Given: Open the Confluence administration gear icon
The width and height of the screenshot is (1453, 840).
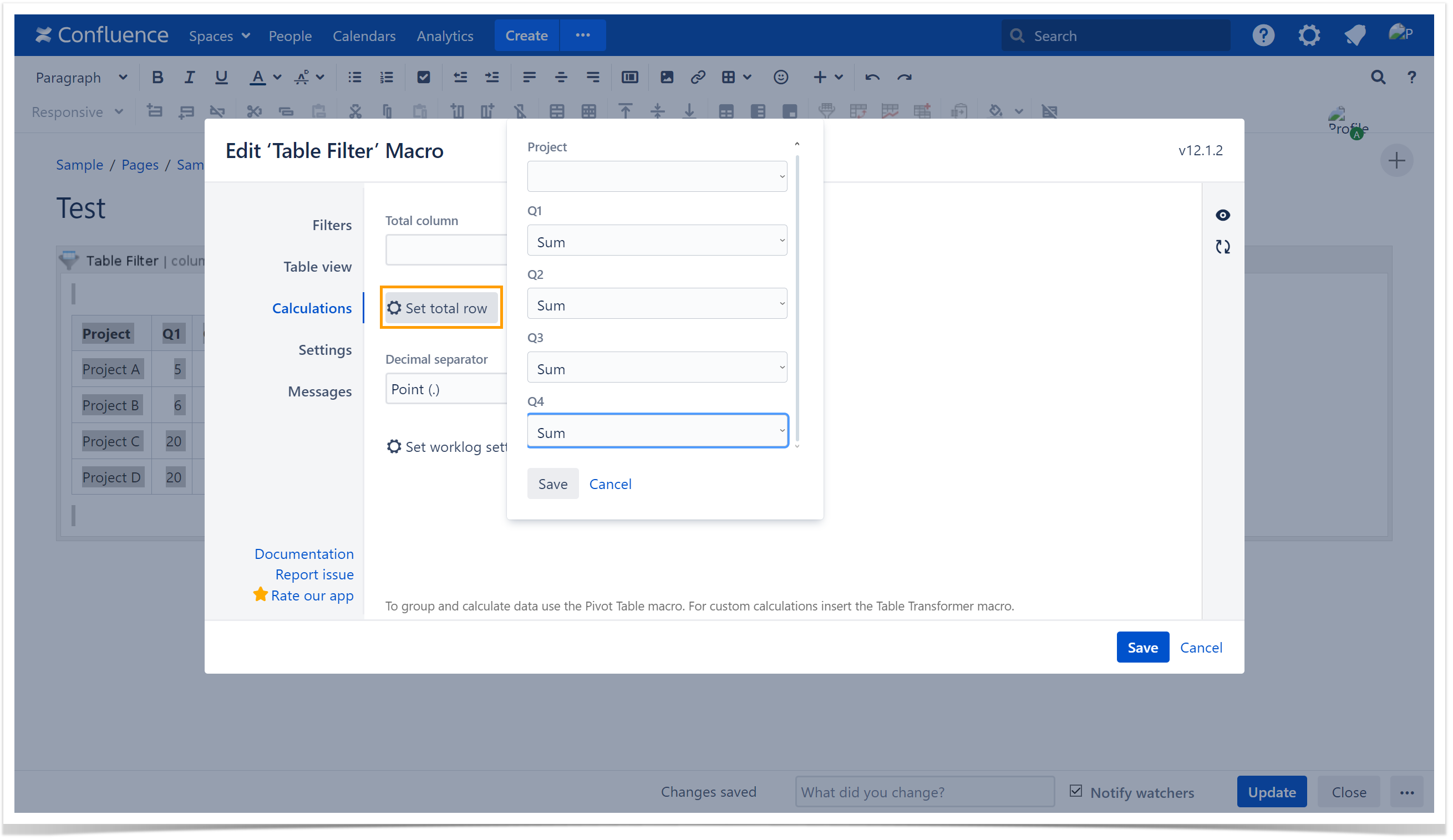Looking at the screenshot, I should (1309, 35).
